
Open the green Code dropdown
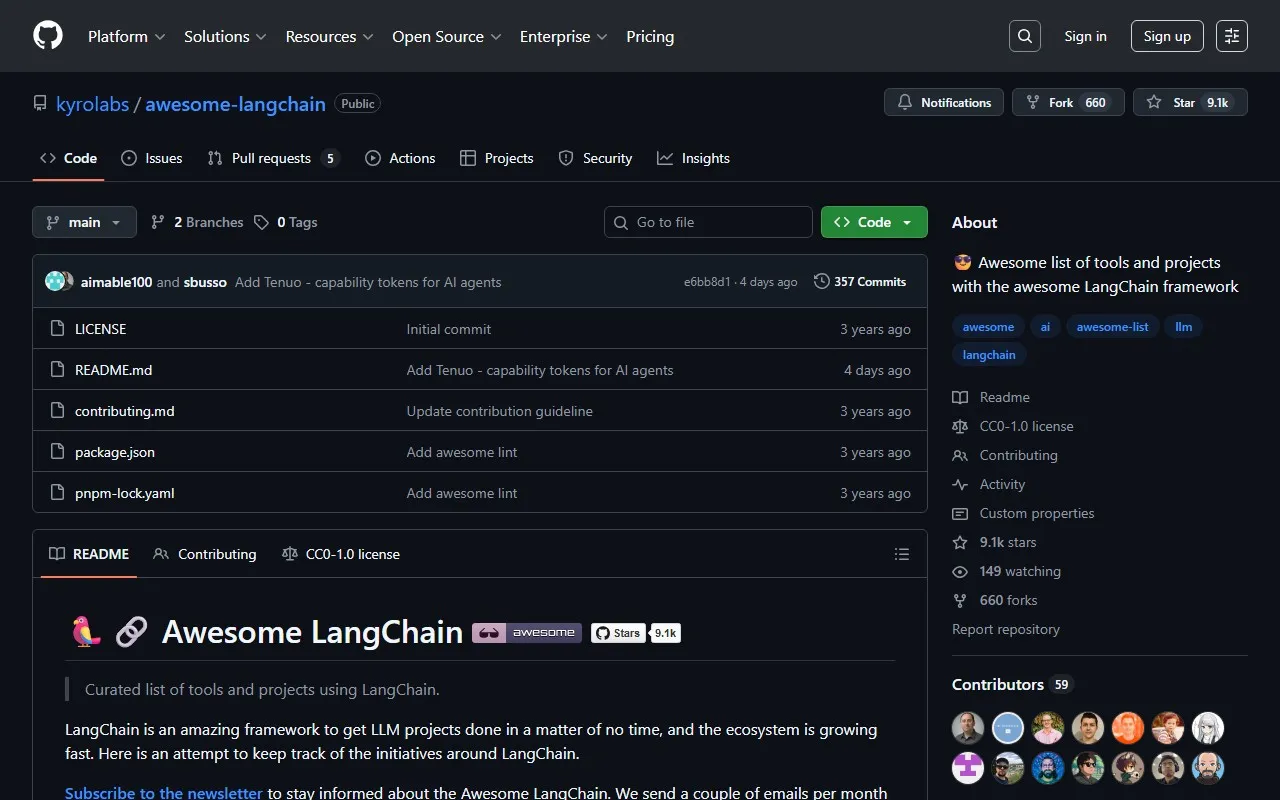pyautogui.click(x=873, y=221)
